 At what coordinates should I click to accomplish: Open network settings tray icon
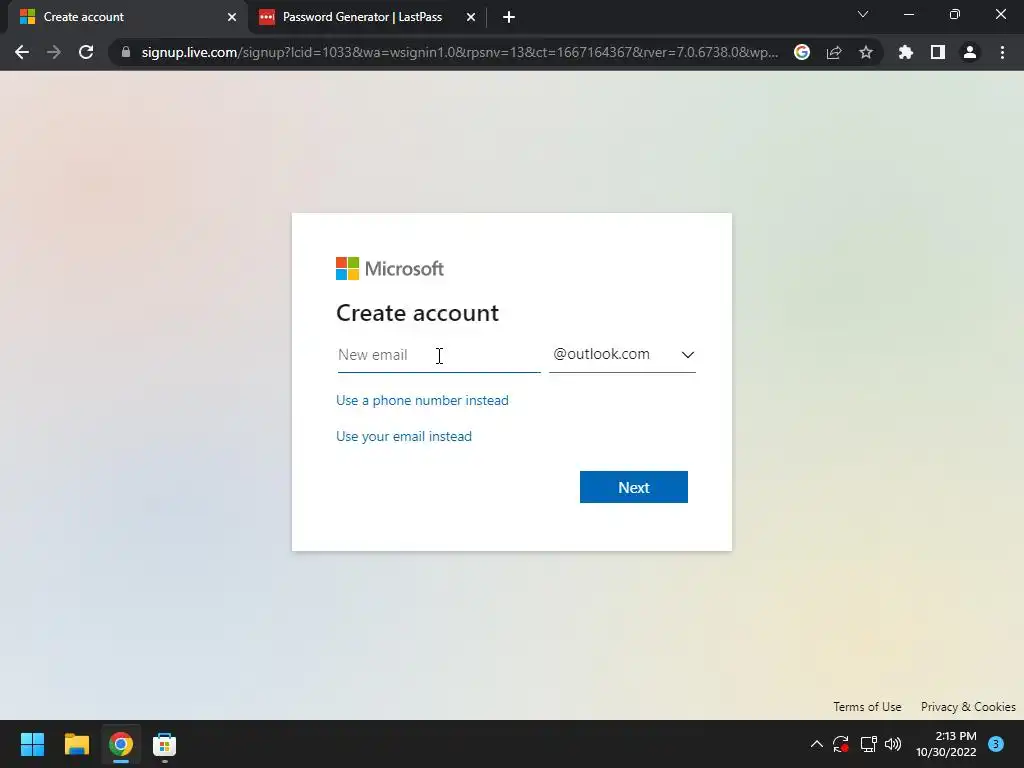coord(868,744)
